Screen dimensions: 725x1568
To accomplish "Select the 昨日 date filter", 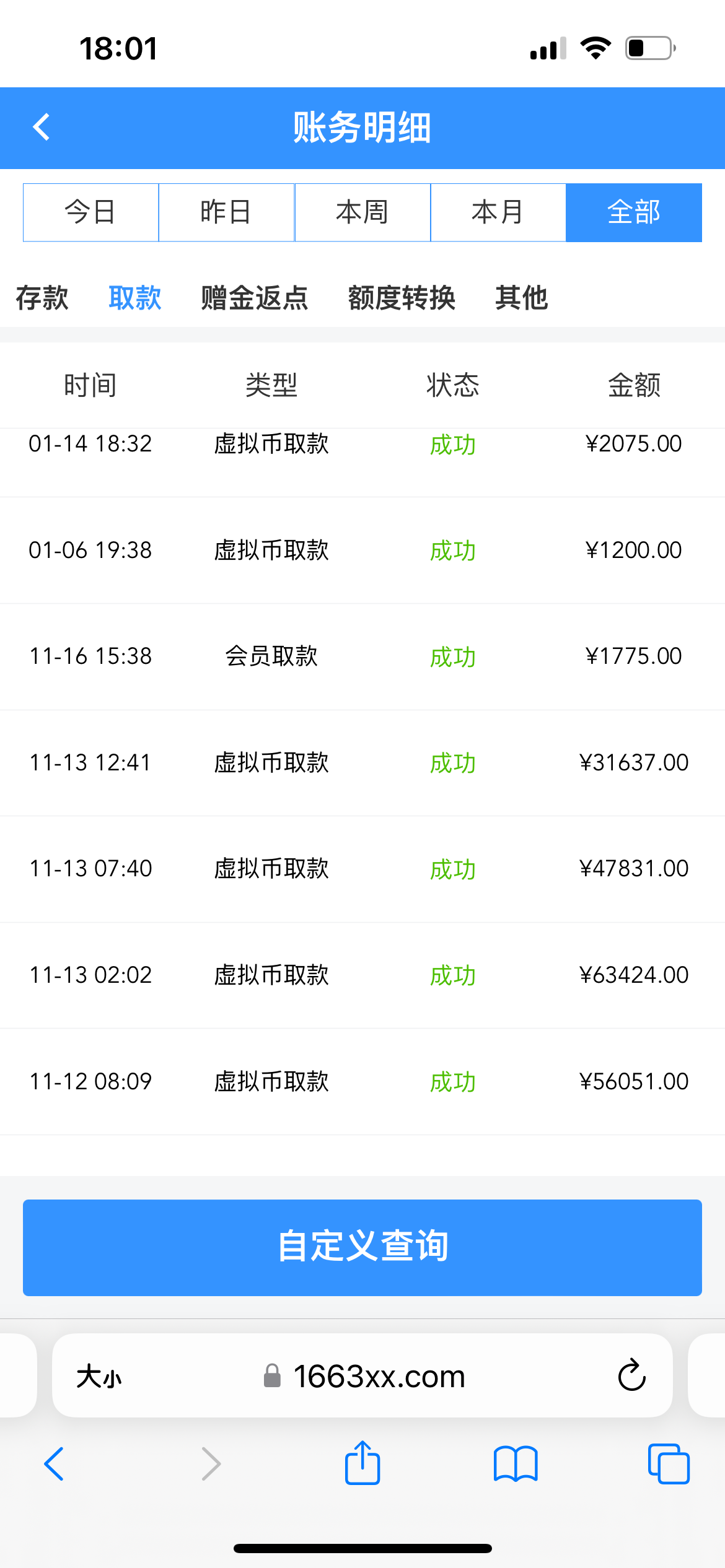I will (x=227, y=212).
